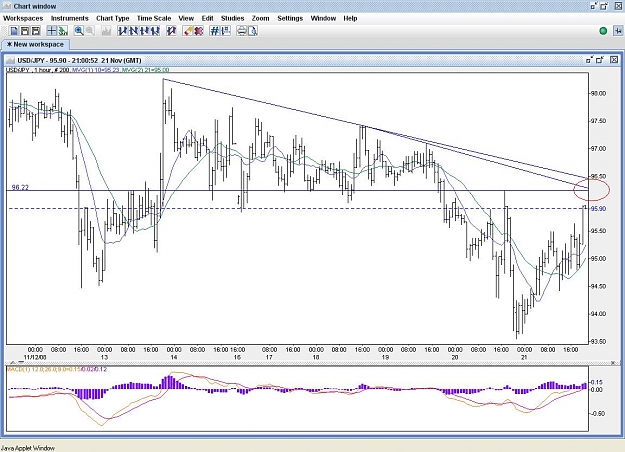625x452 pixels.
Task: Open the Zoom menu
Action: tap(260, 18)
